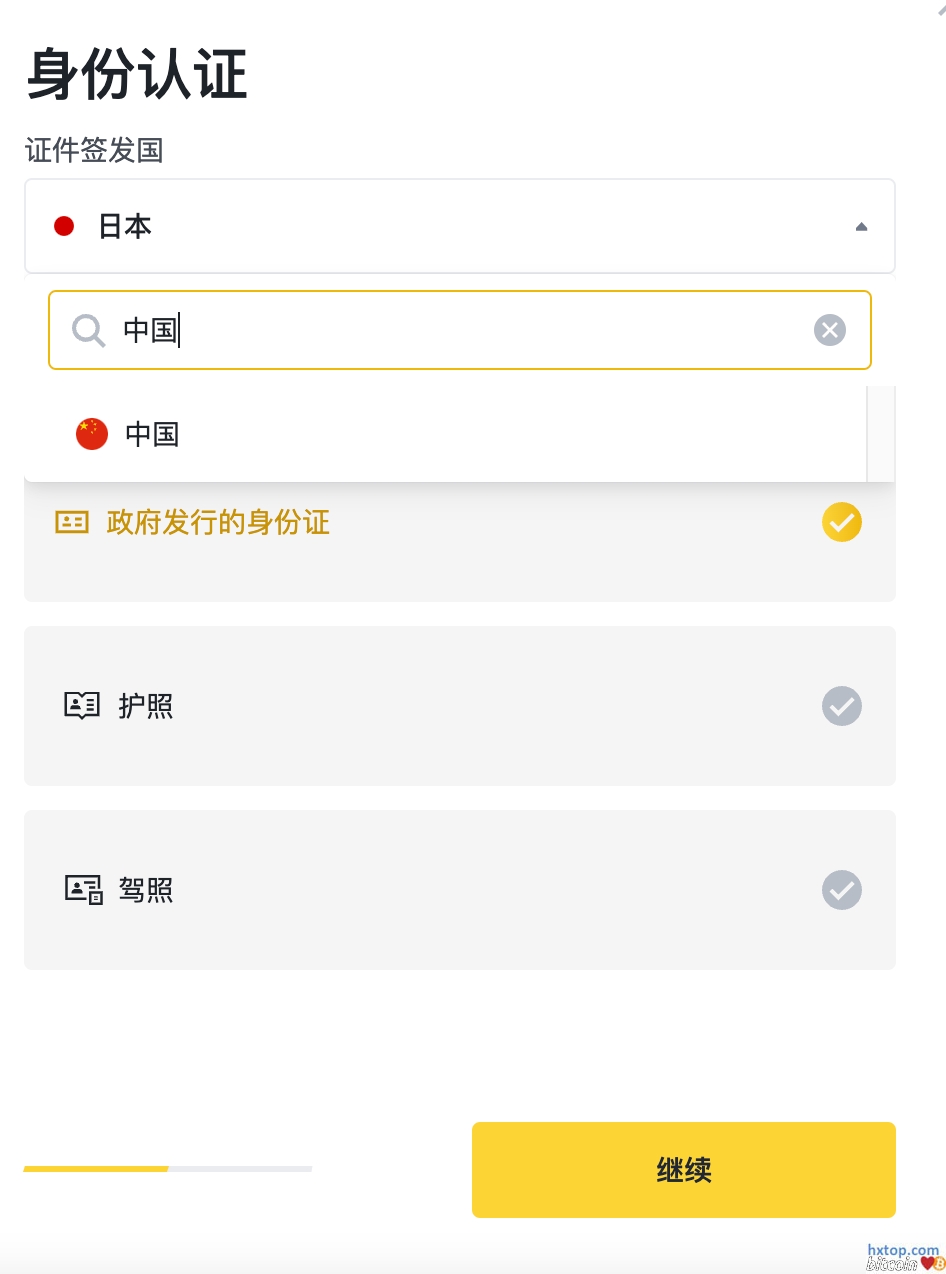946x1274 pixels.
Task: Click the dropdown list scrollbar
Action: pyautogui.click(x=880, y=434)
